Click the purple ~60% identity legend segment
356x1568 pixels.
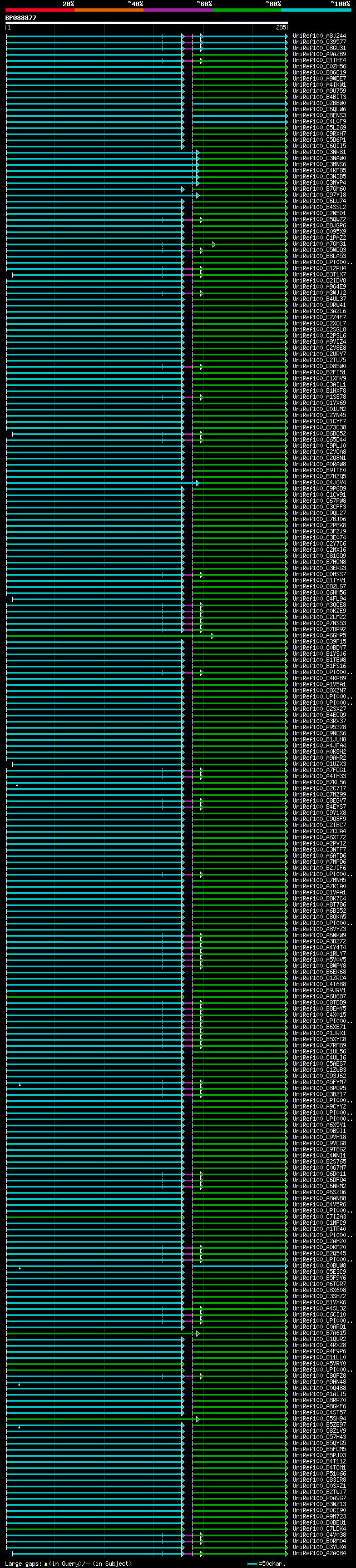pyautogui.click(x=179, y=10)
